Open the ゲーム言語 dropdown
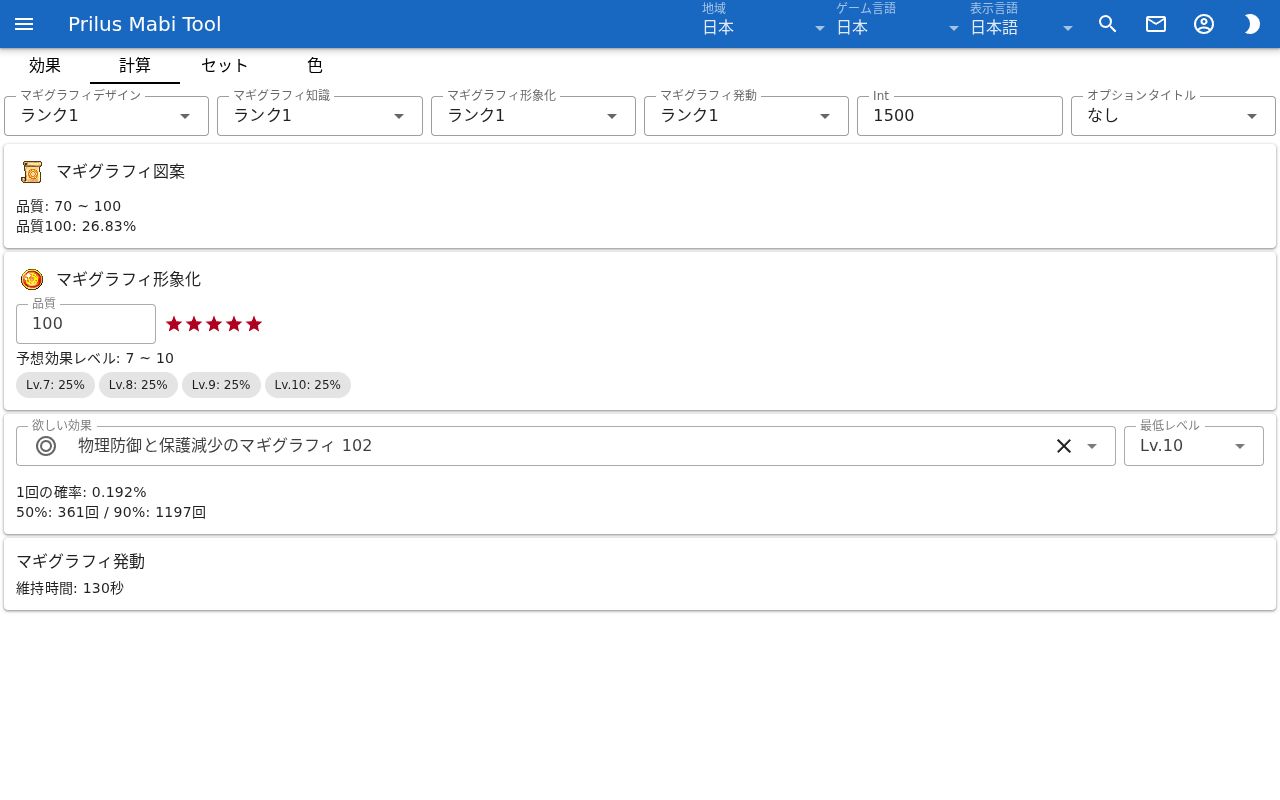This screenshot has height=800, width=1280. (898, 24)
